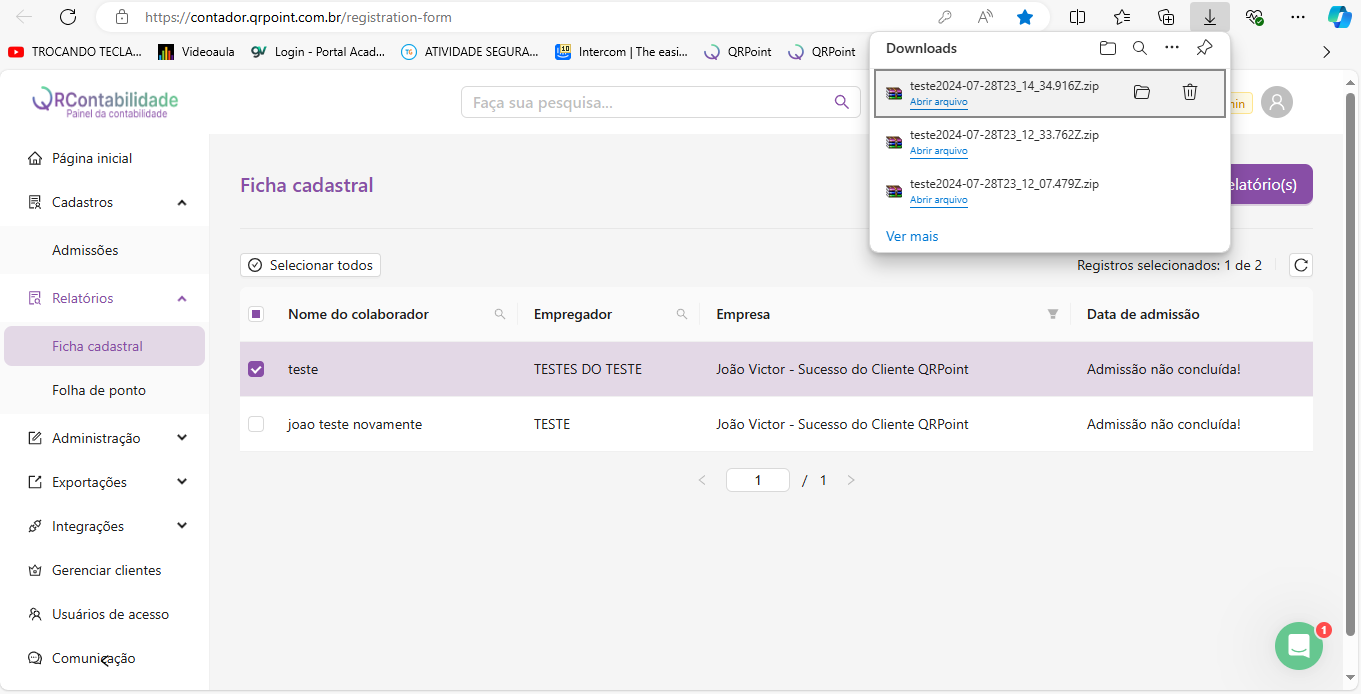This screenshot has height=694, width=1361.
Task: Open Folha de ponto report page
Action: click(99, 390)
